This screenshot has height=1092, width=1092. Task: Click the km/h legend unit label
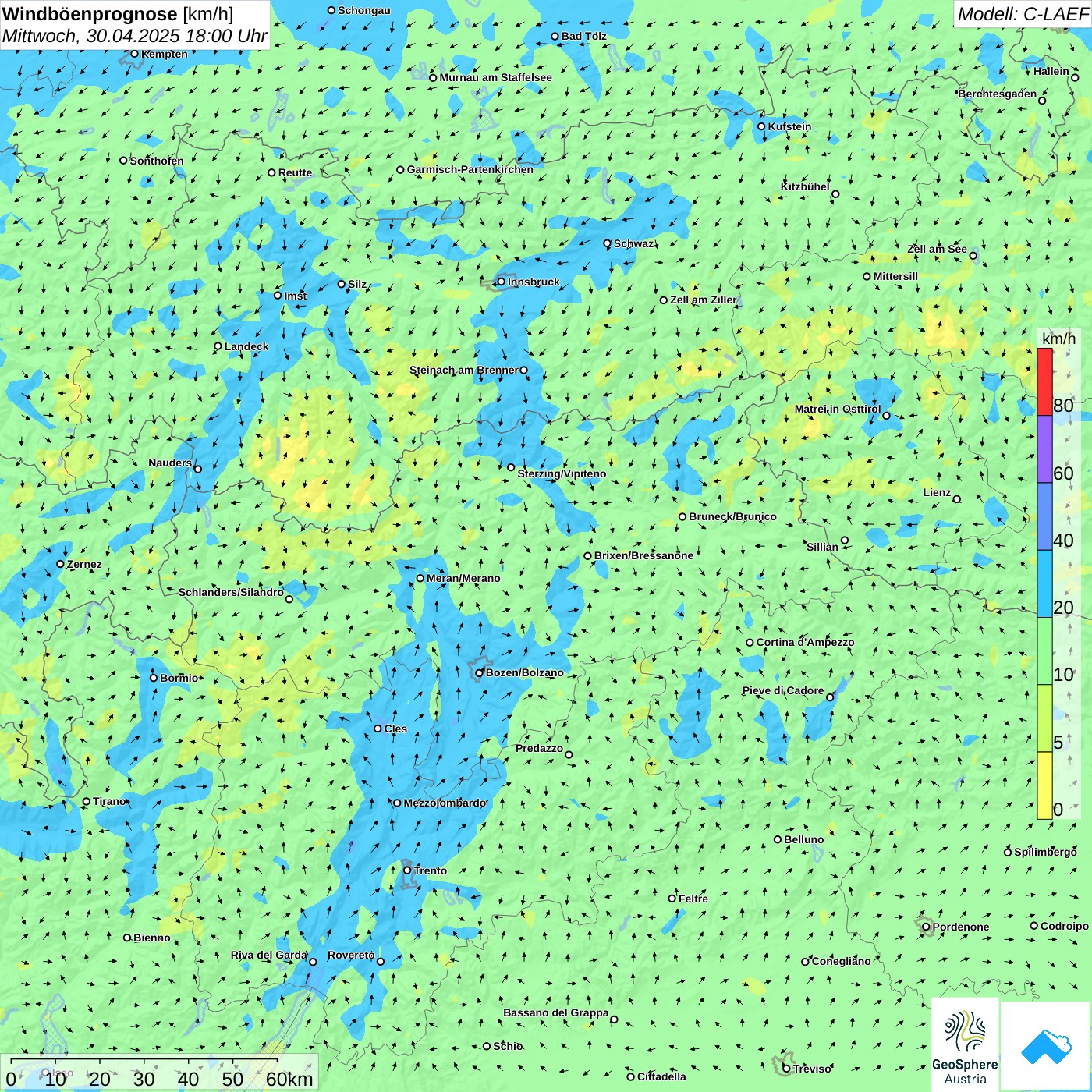click(x=1058, y=339)
